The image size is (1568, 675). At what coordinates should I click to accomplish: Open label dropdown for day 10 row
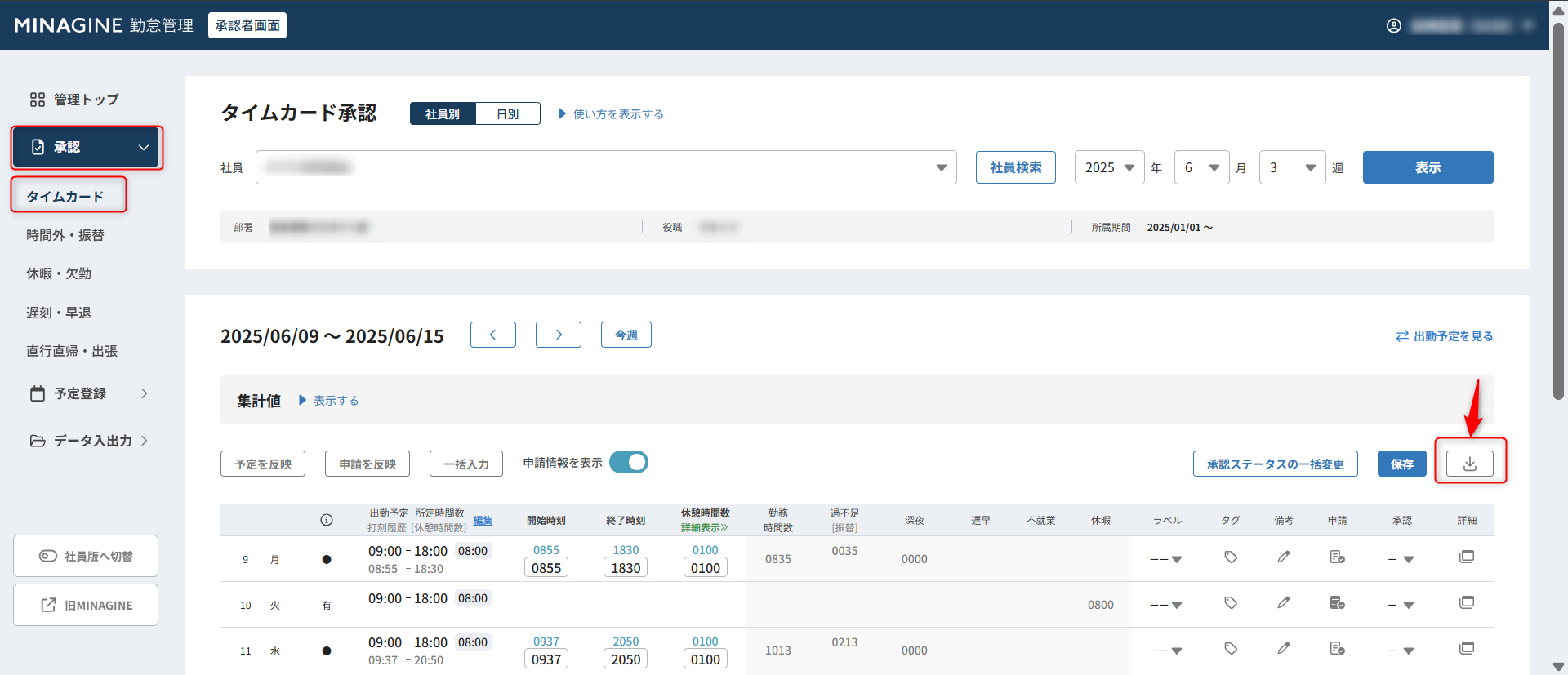pos(1166,605)
